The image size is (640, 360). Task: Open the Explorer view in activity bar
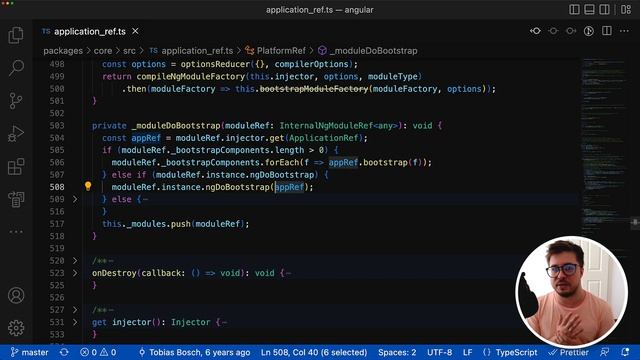point(16,35)
